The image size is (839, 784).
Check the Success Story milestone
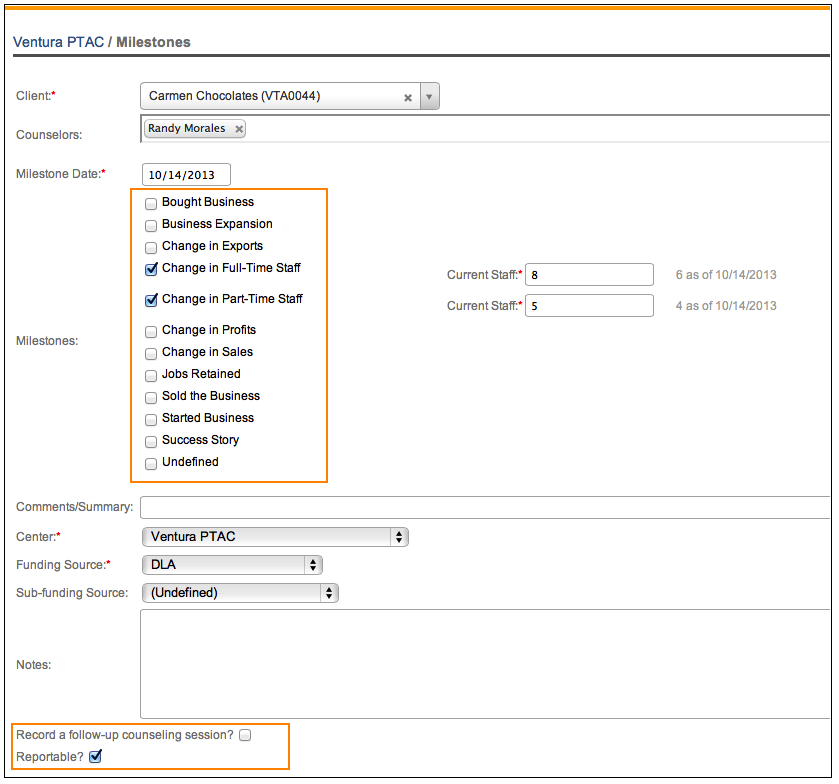[x=151, y=441]
